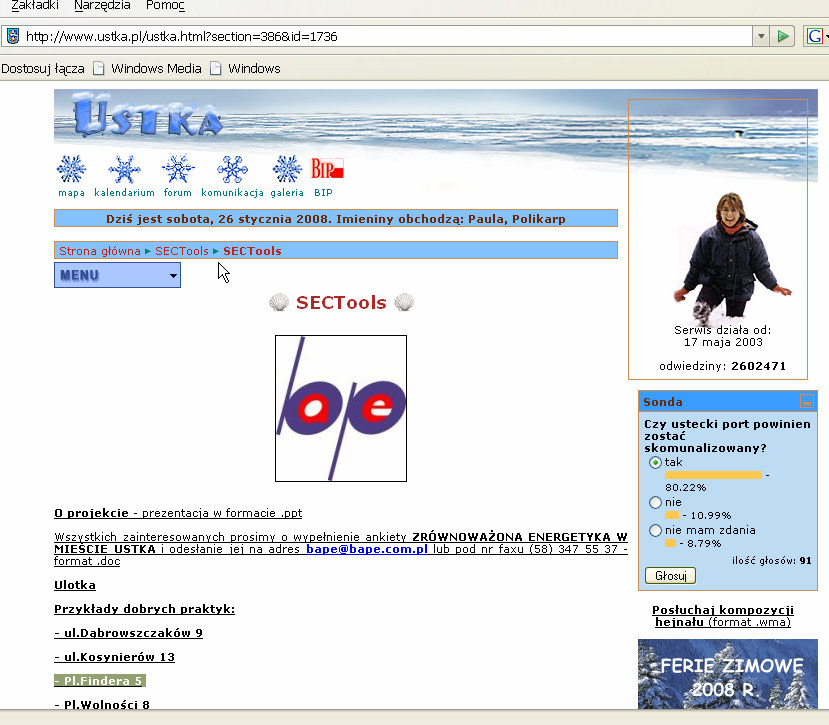This screenshot has width=829, height=725.
Task: Click the mapa snowflake icon
Action: click(71, 169)
